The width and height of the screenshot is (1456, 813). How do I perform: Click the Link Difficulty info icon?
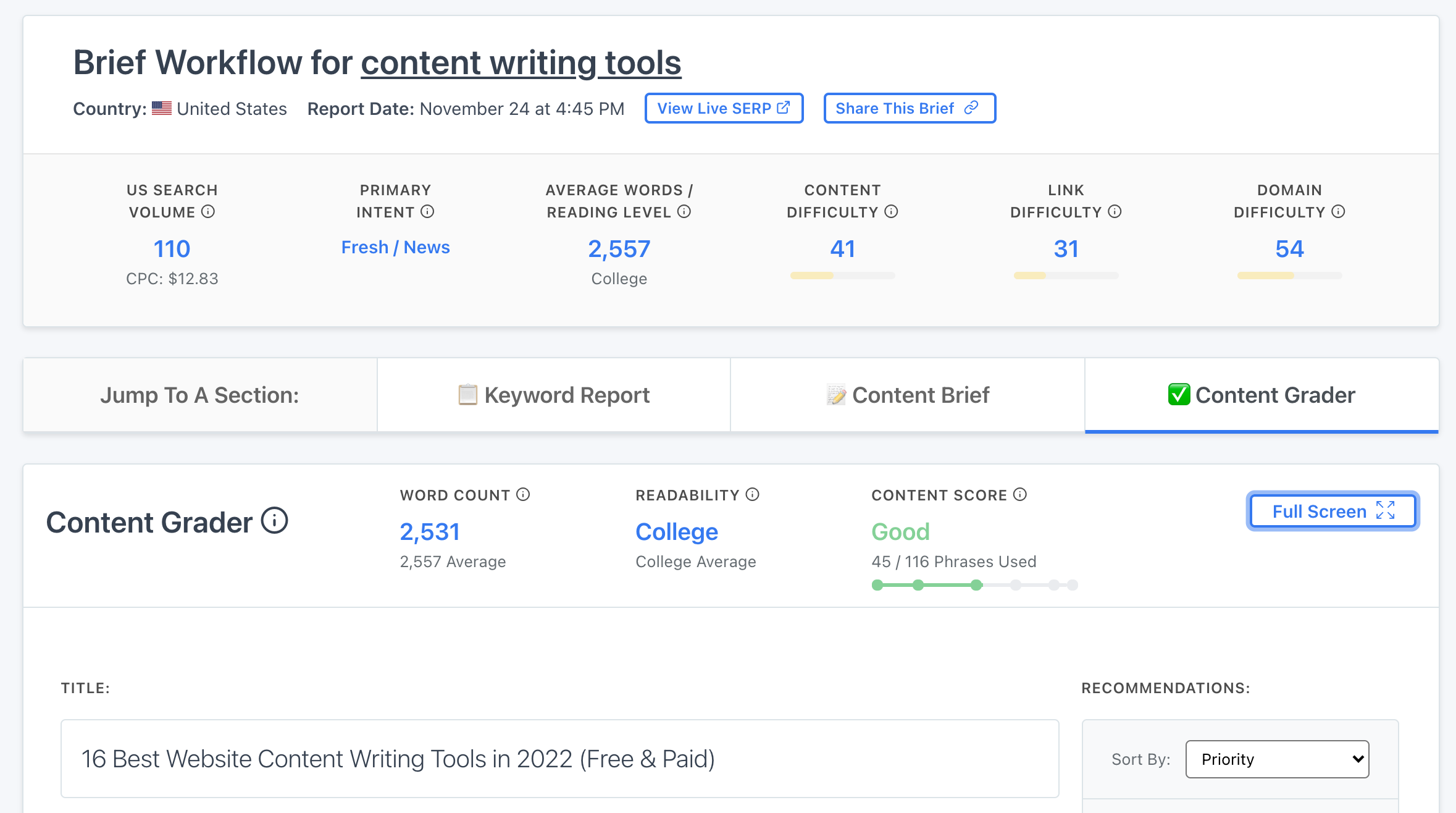(x=1115, y=212)
